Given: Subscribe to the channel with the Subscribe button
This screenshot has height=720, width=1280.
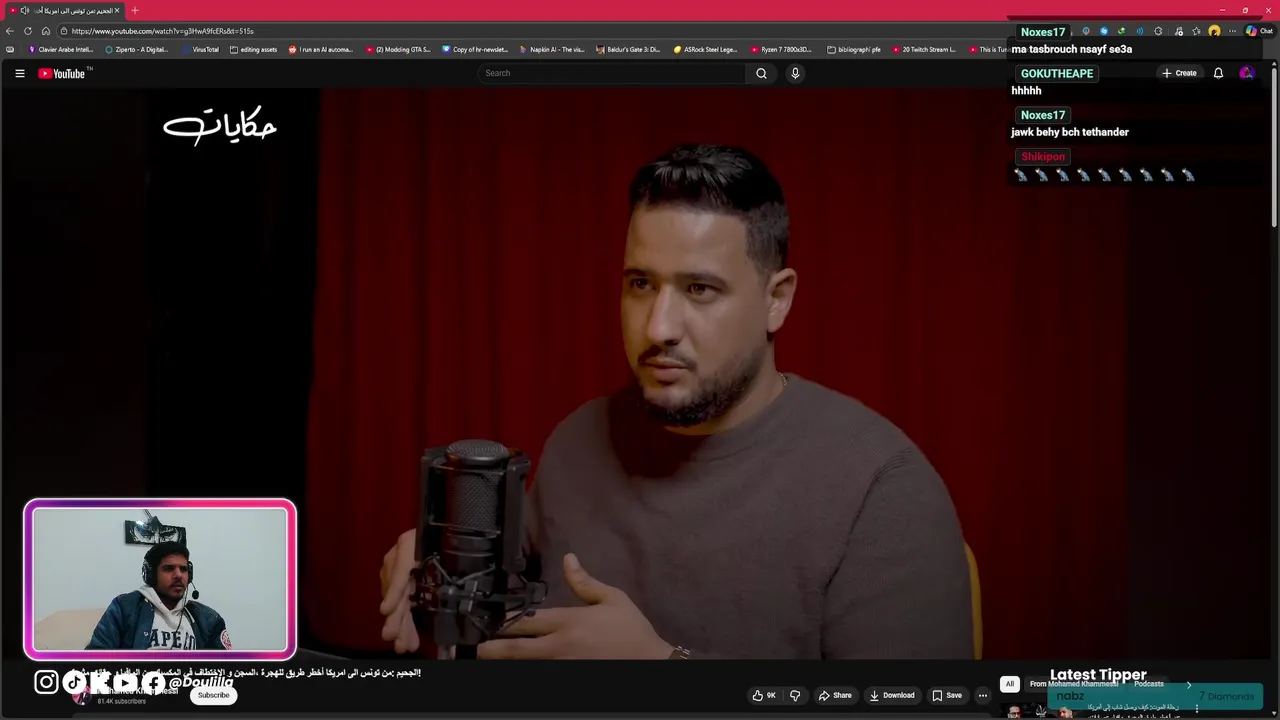Looking at the screenshot, I should [213, 695].
